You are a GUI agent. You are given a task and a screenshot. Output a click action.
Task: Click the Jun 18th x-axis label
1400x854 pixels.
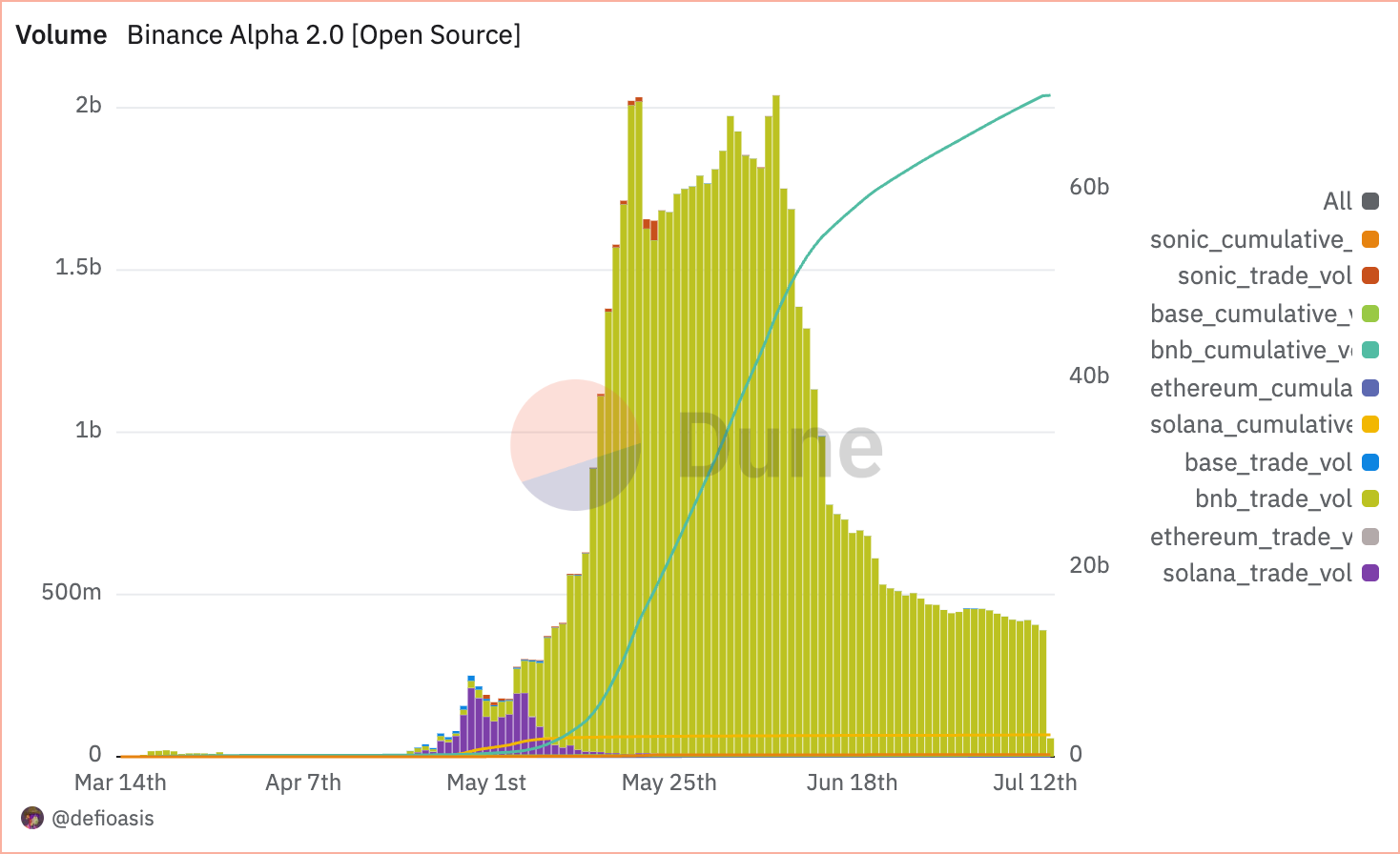[x=852, y=783]
